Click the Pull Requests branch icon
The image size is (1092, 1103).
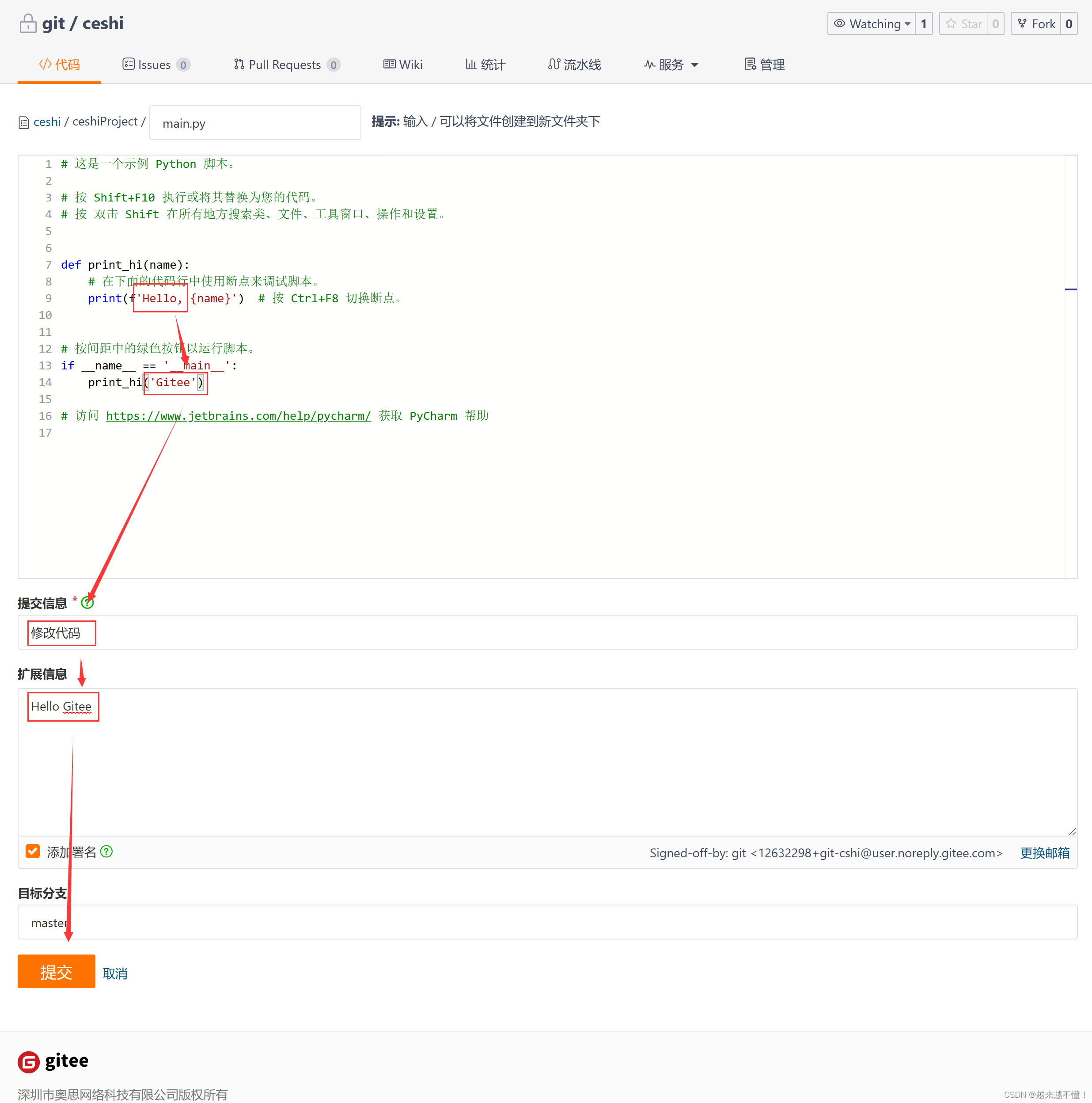(x=239, y=64)
